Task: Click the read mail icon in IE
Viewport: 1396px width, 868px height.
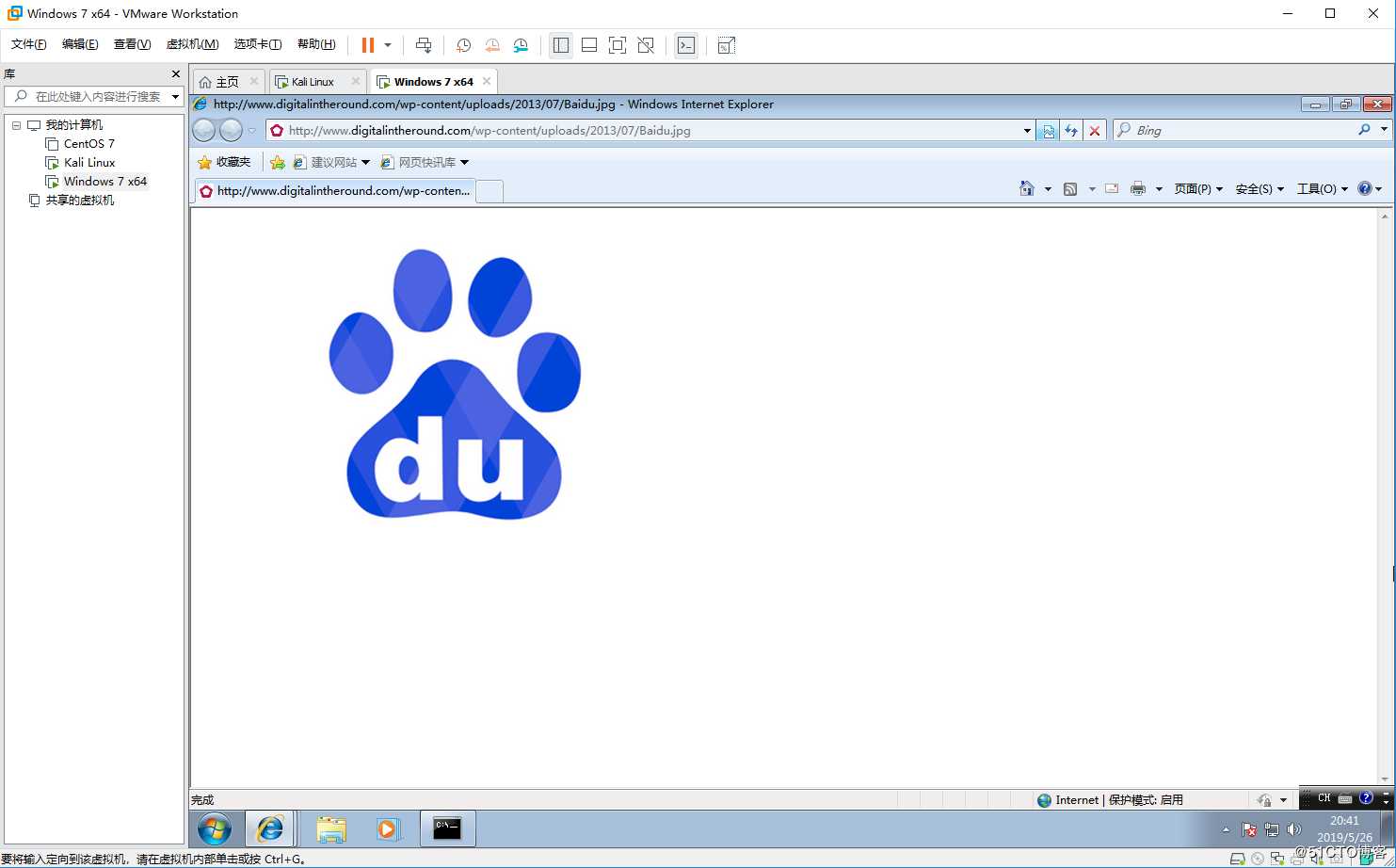Action: point(1112,189)
